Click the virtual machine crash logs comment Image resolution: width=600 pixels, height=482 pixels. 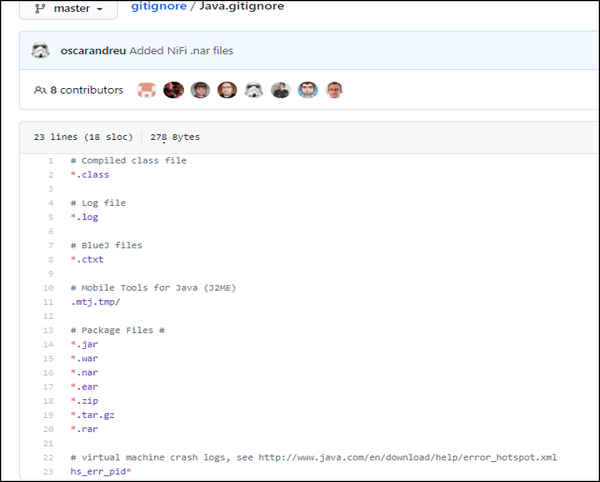click(314, 458)
